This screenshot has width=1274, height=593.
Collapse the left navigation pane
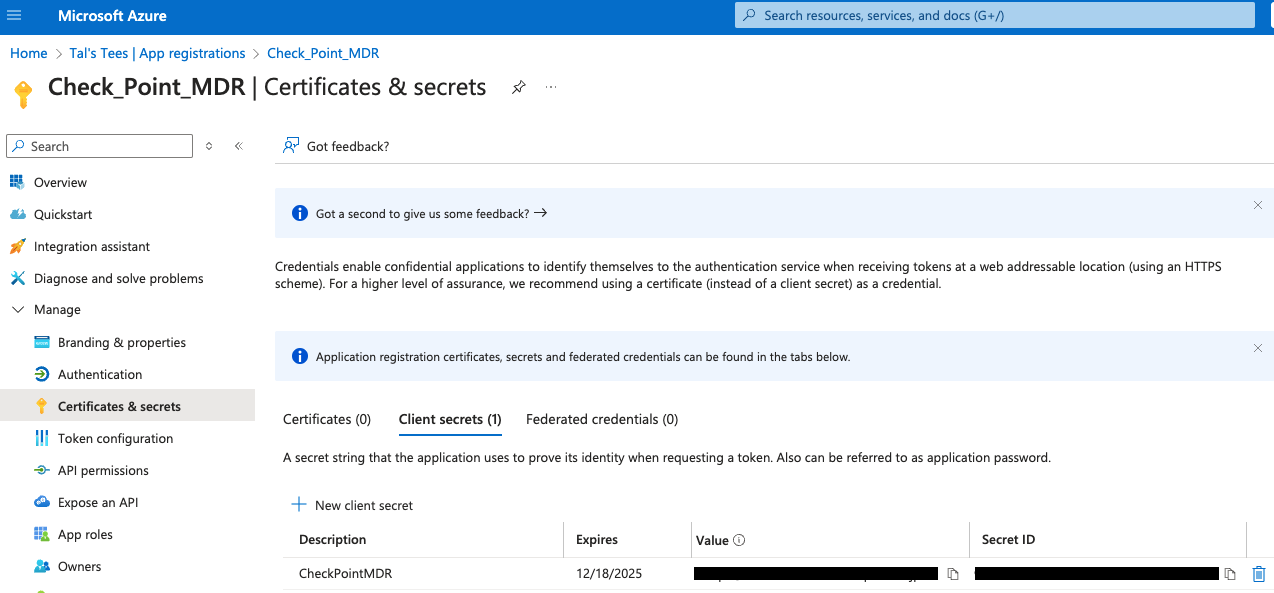(238, 146)
